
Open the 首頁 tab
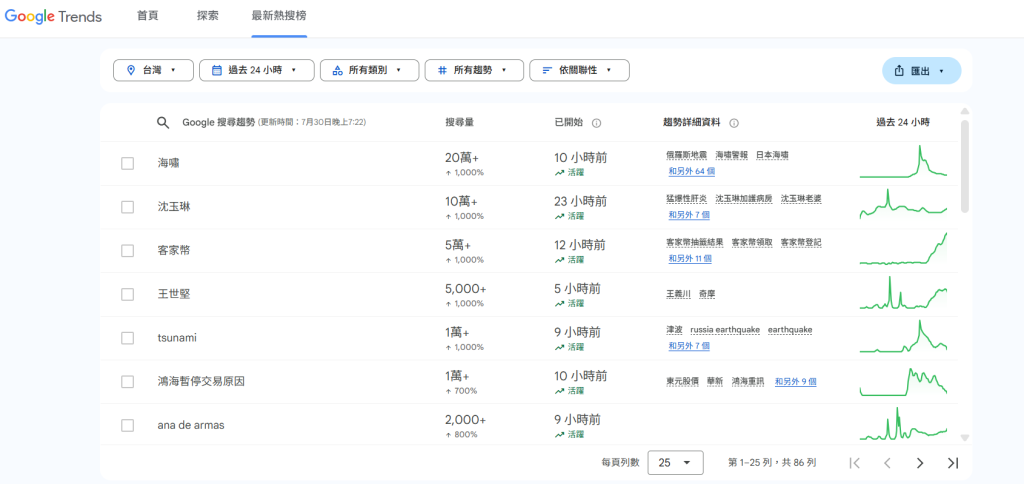coord(147,17)
